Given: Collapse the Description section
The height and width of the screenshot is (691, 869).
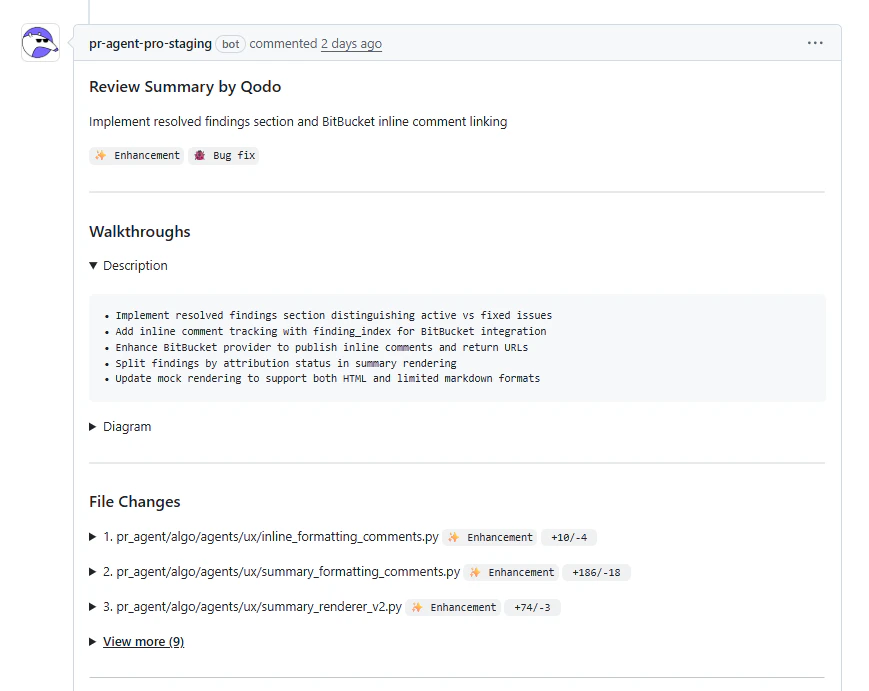Looking at the screenshot, I should point(128,265).
